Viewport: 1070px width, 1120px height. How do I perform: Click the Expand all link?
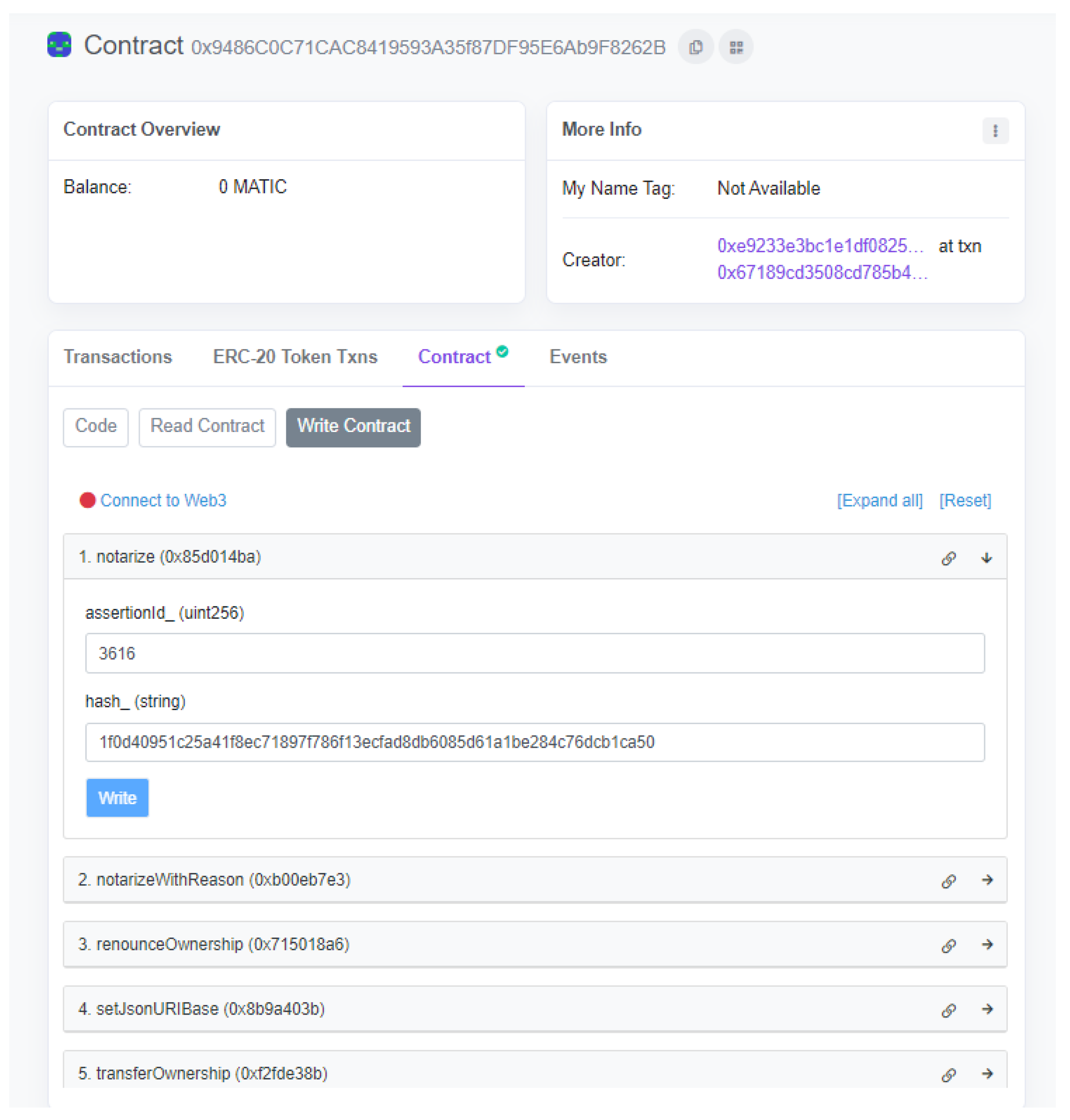click(879, 500)
